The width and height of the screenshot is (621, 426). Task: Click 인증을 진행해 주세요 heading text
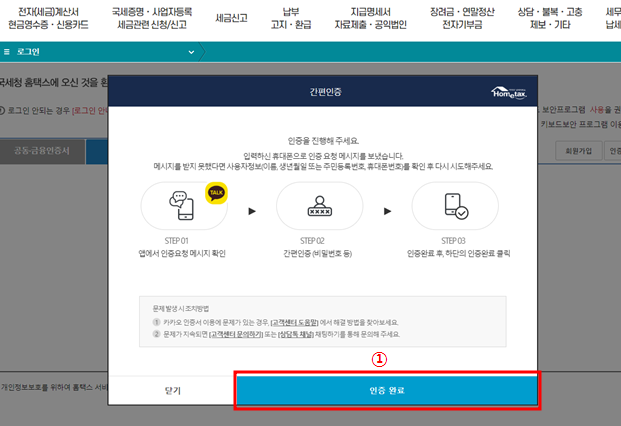(x=323, y=141)
